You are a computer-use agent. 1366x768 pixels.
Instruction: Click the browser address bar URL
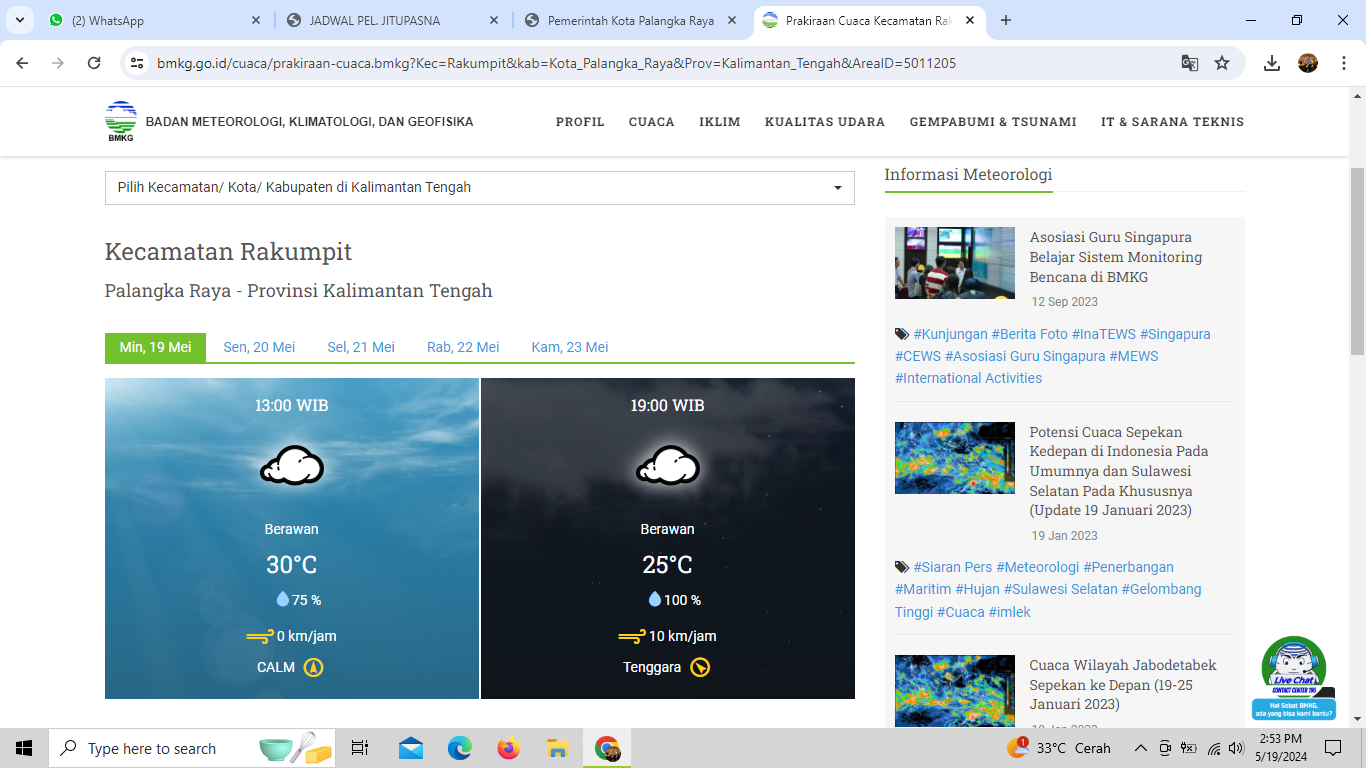click(x=556, y=63)
